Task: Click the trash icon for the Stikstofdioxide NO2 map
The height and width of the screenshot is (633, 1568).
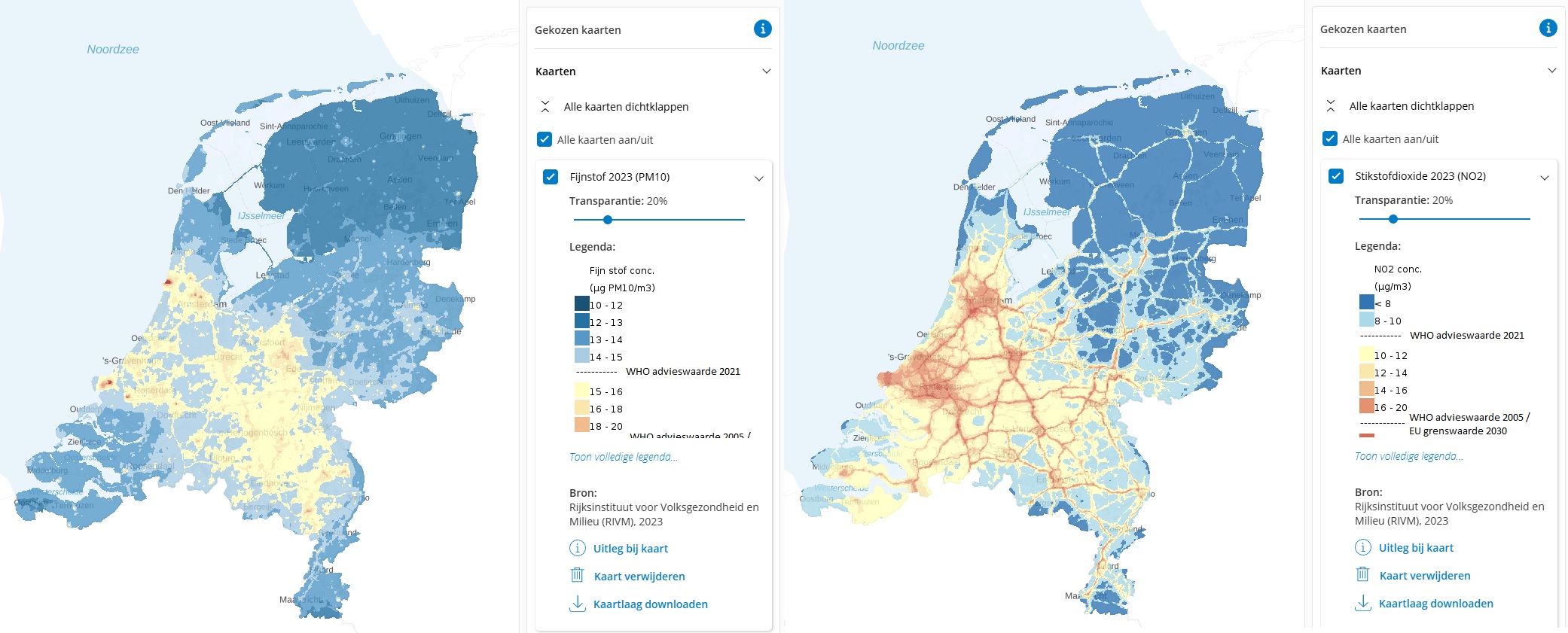Action: point(1362,575)
